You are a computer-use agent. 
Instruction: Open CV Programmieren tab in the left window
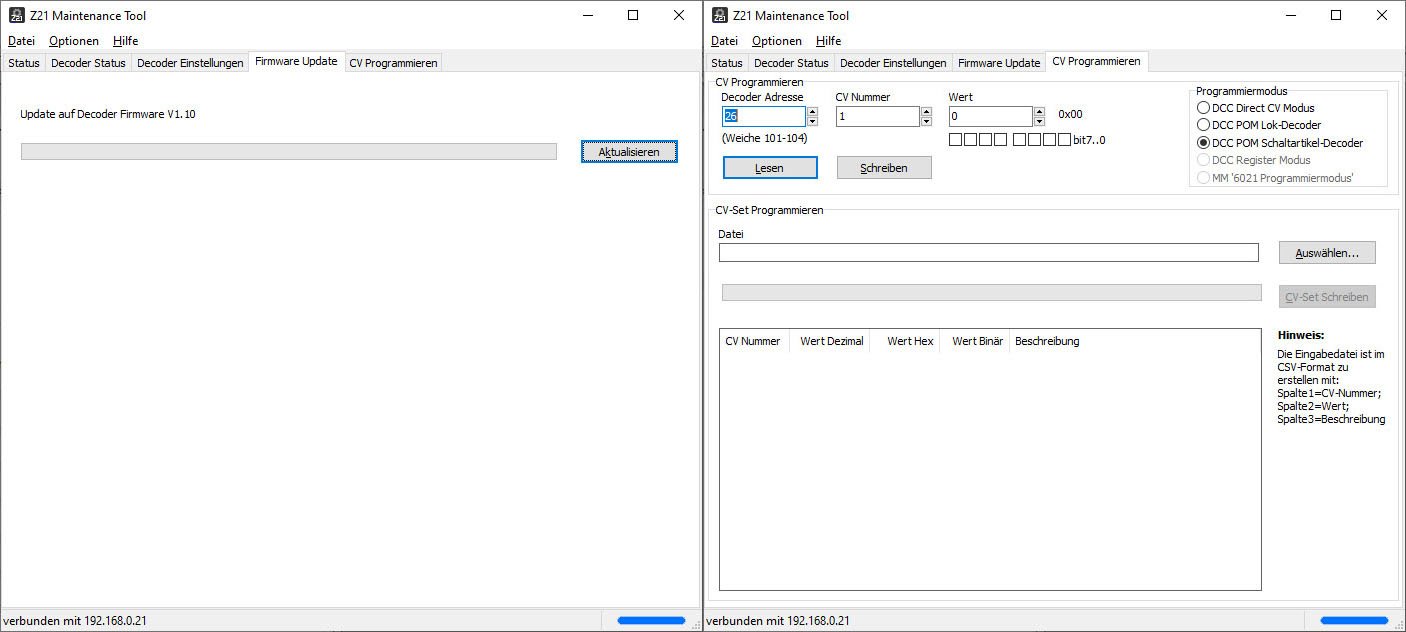tap(393, 63)
